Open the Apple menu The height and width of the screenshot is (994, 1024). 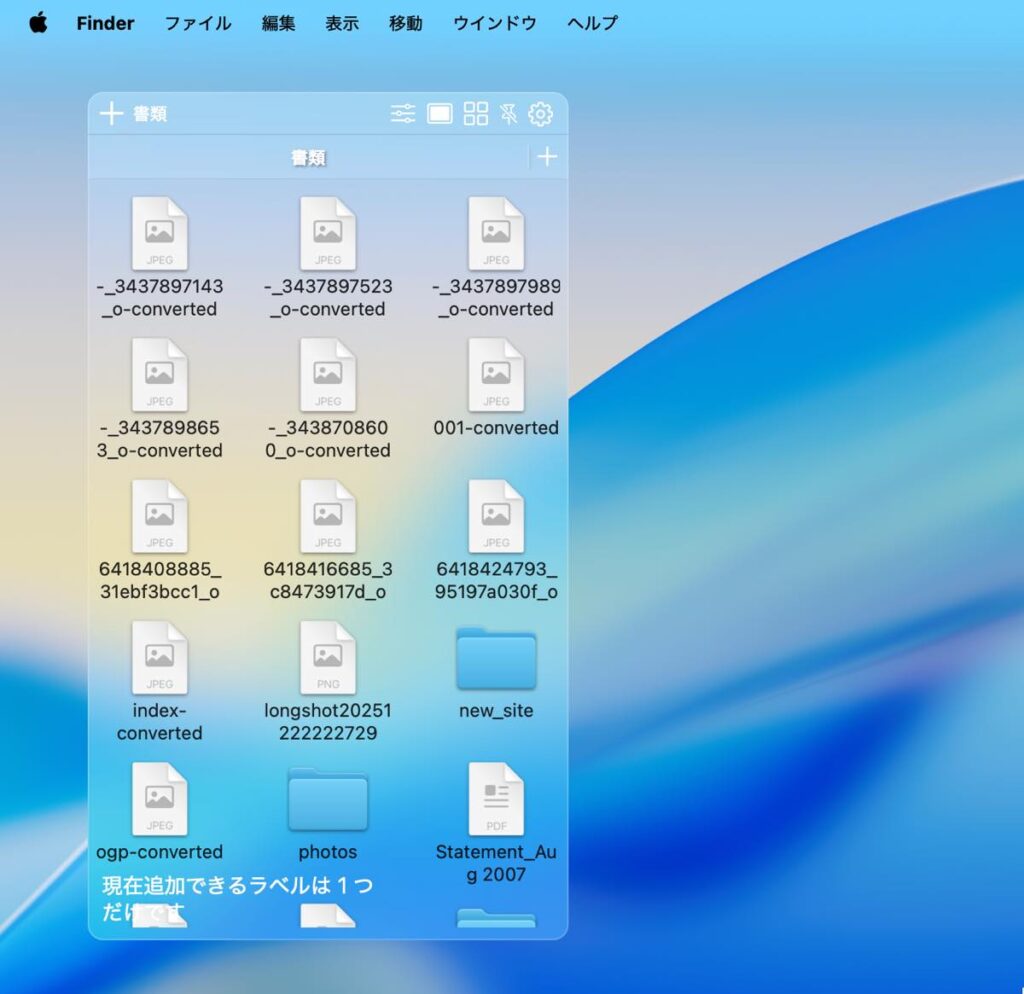[38, 23]
